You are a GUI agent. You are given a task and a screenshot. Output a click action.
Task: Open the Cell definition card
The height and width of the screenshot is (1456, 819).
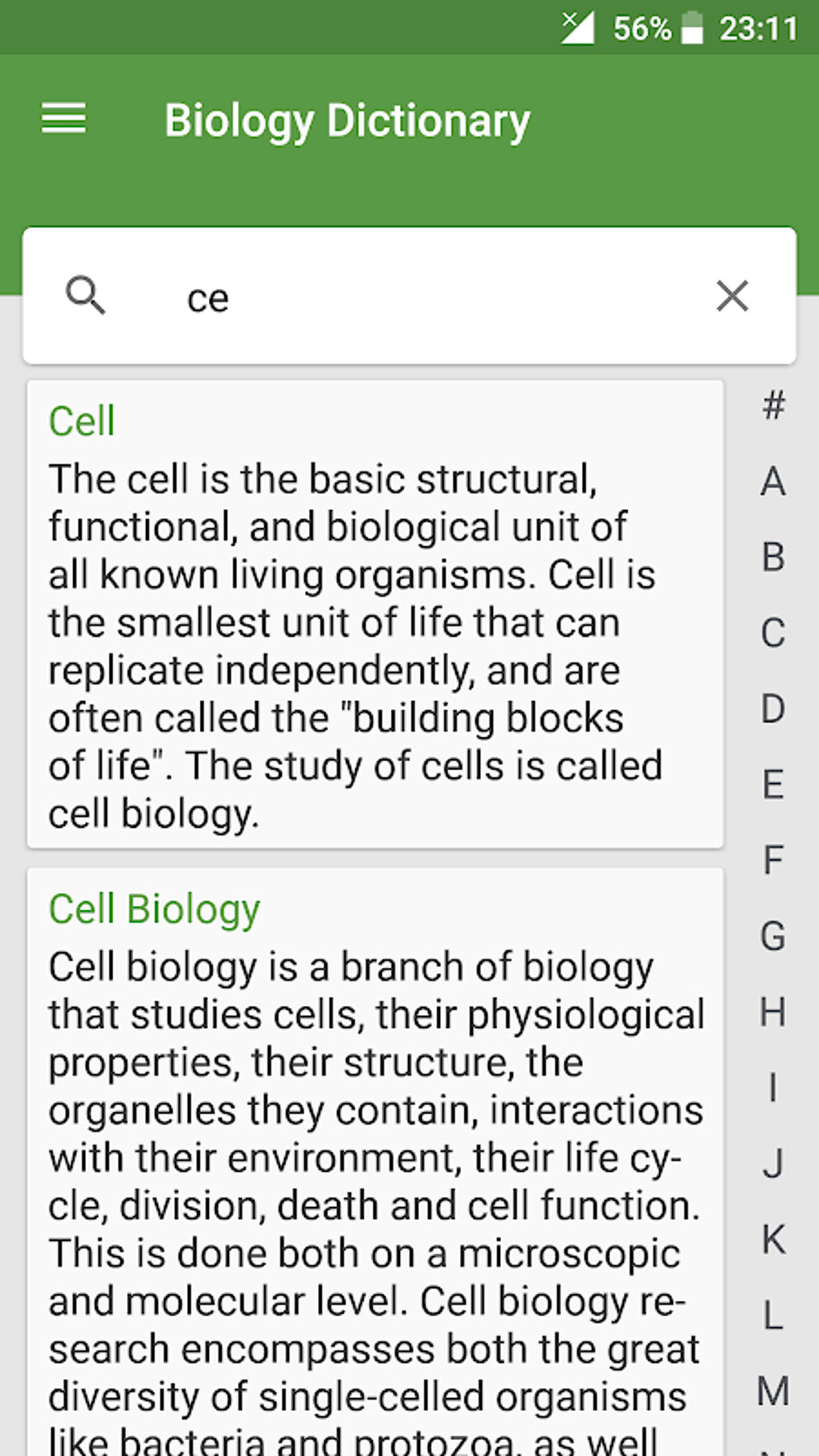375,614
